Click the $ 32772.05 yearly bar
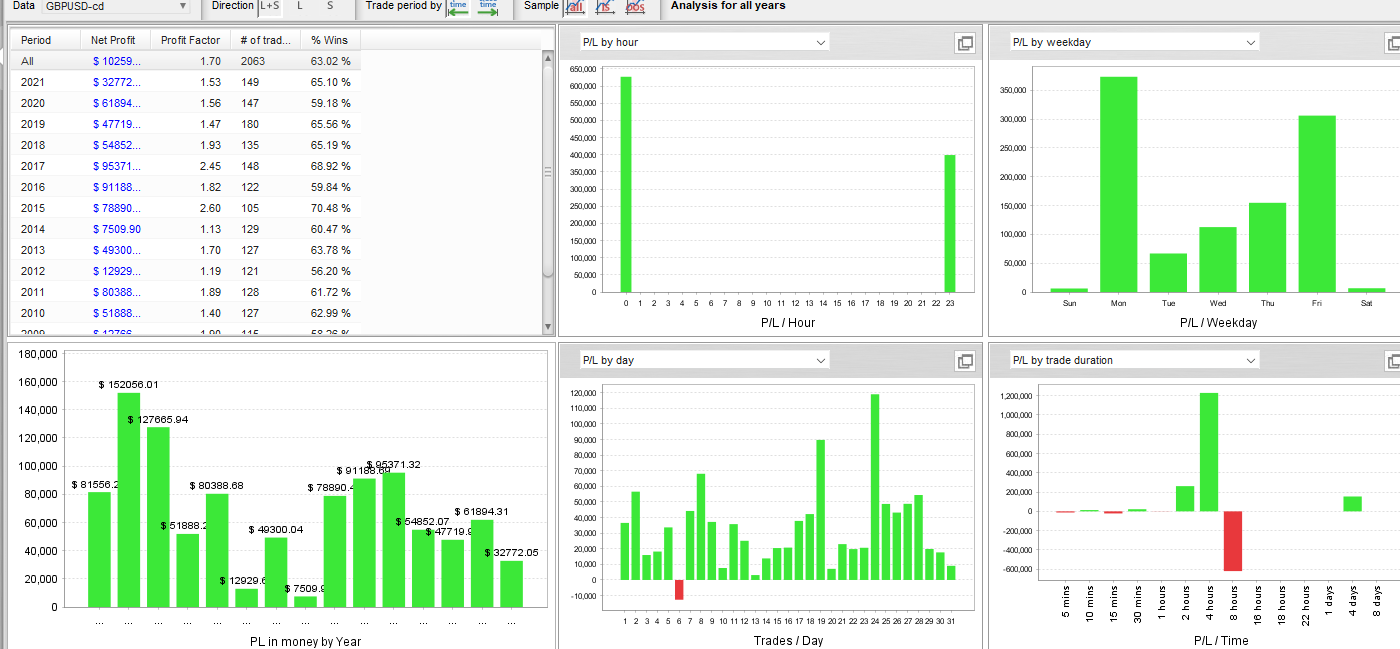Viewport: 1400px width, 649px height. click(x=511, y=584)
